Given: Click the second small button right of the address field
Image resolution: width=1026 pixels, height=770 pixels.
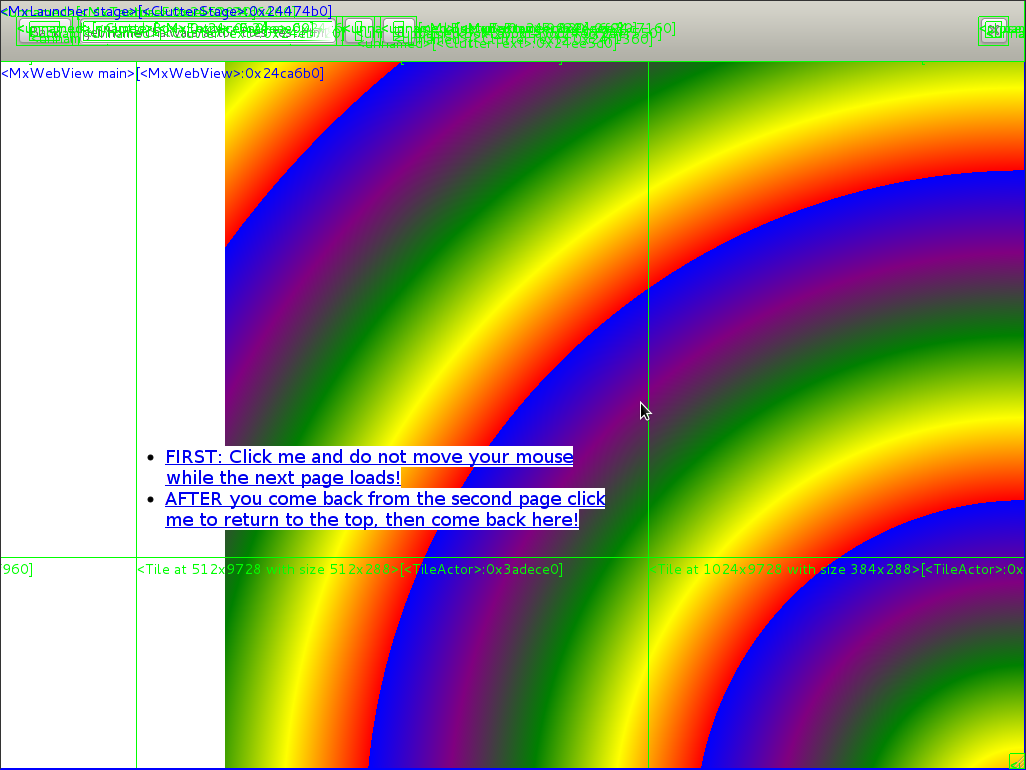Looking at the screenshot, I should coord(399,30).
